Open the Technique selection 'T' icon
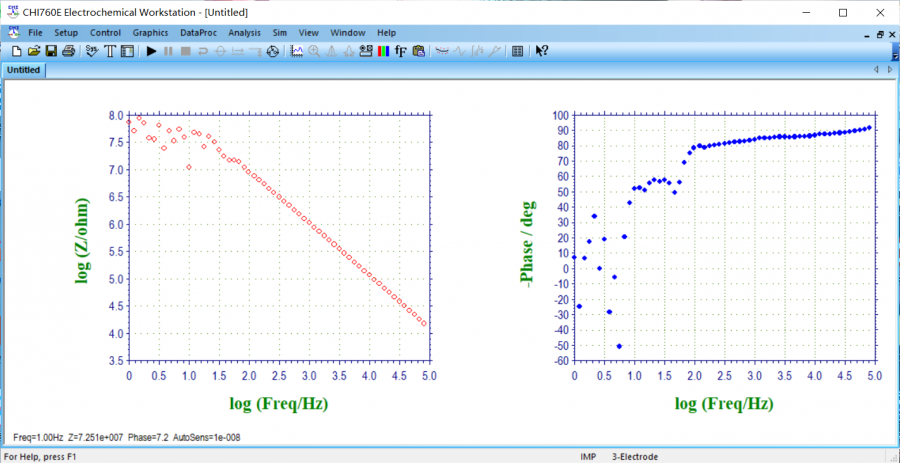900x463 pixels. click(x=110, y=51)
